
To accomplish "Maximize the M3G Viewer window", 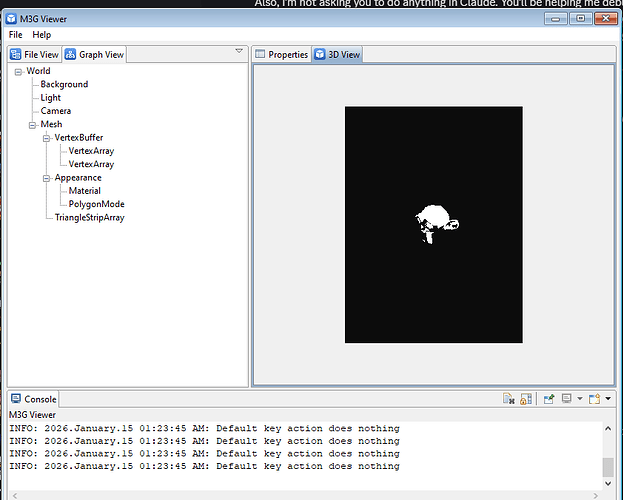I will pyautogui.click(x=580, y=19).
